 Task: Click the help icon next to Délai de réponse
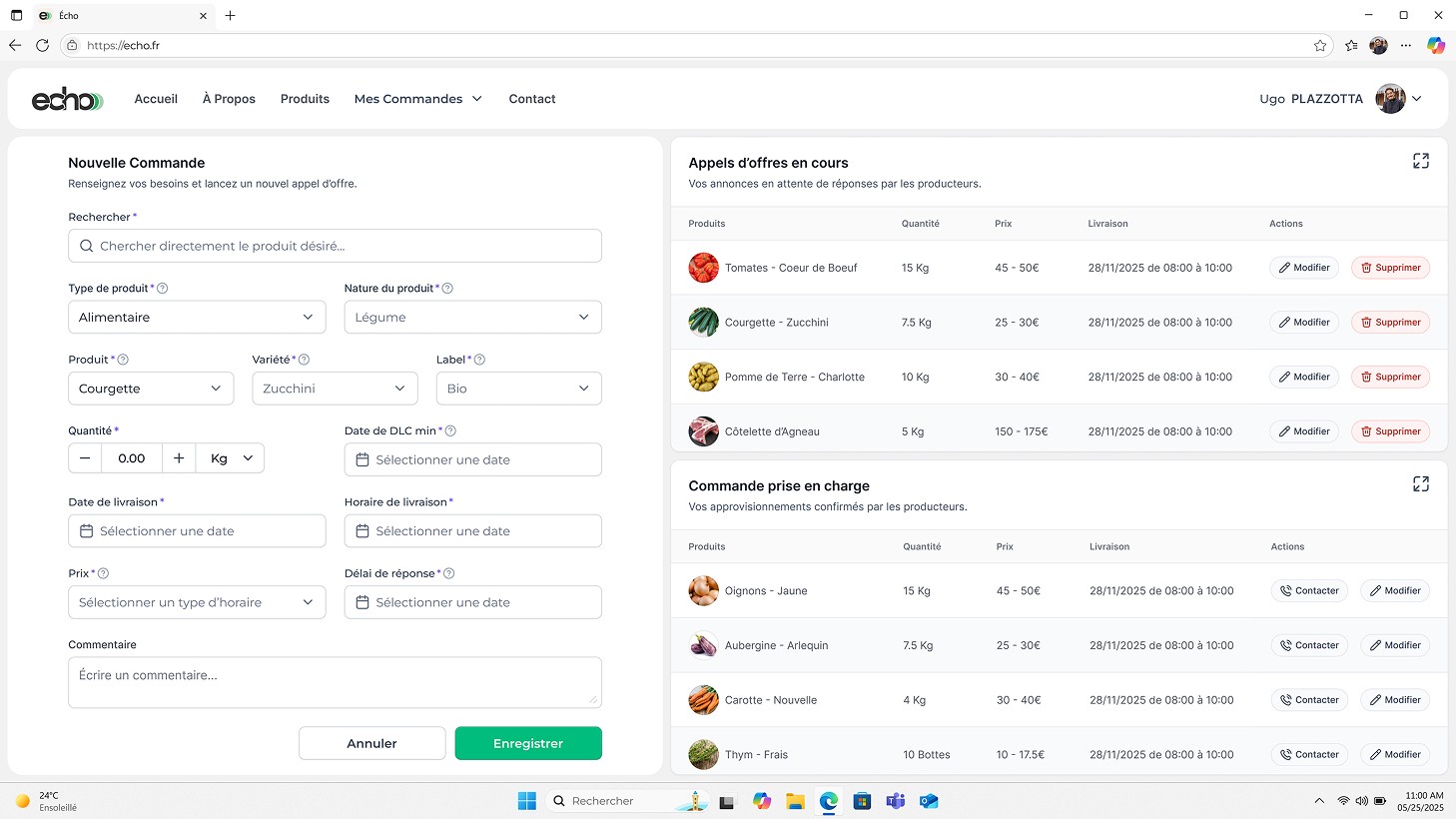[x=448, y=573]
